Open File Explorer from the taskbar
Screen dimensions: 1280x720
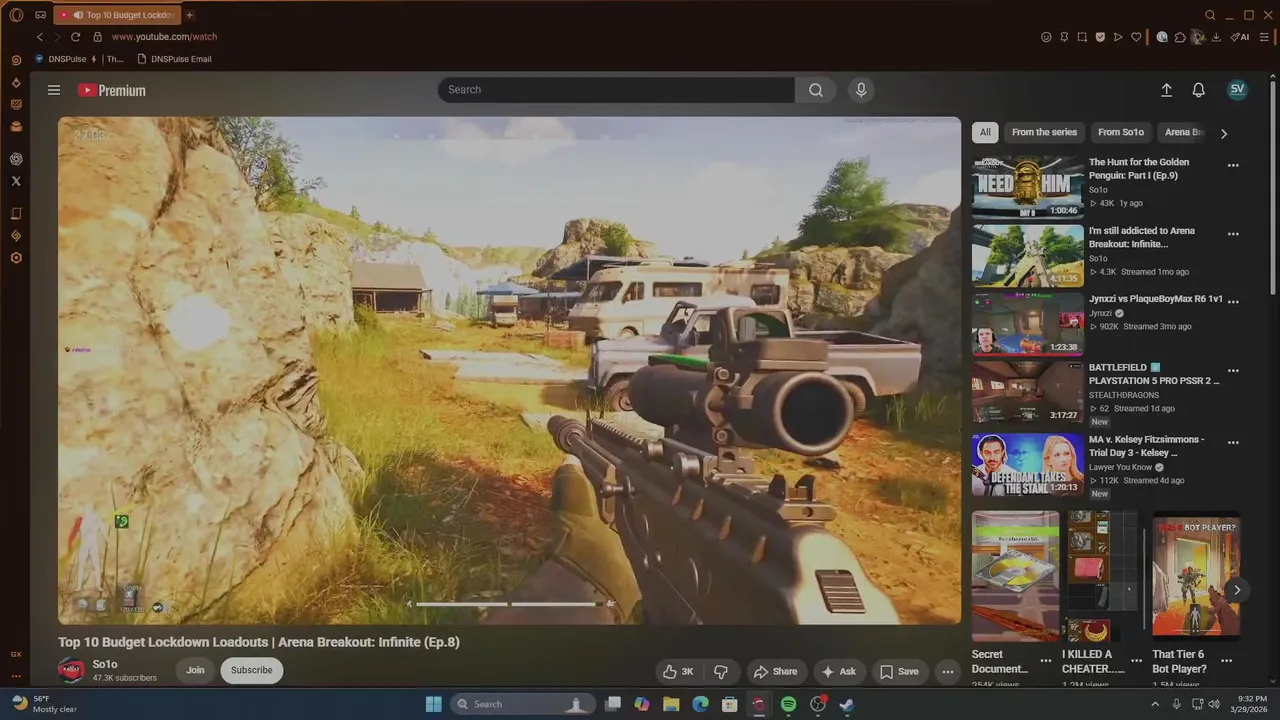coord(671,704)
